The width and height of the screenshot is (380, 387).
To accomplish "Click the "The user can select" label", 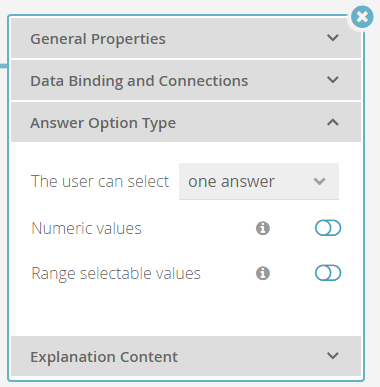I will click(100, 182).
